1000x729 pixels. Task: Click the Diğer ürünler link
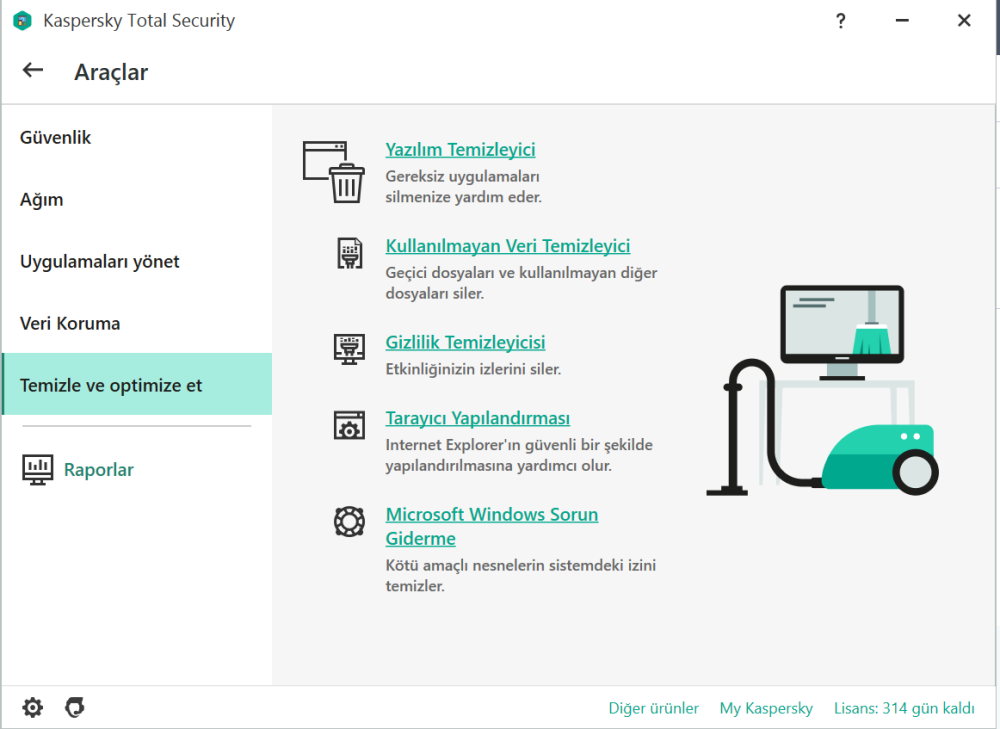click(654, 708)
